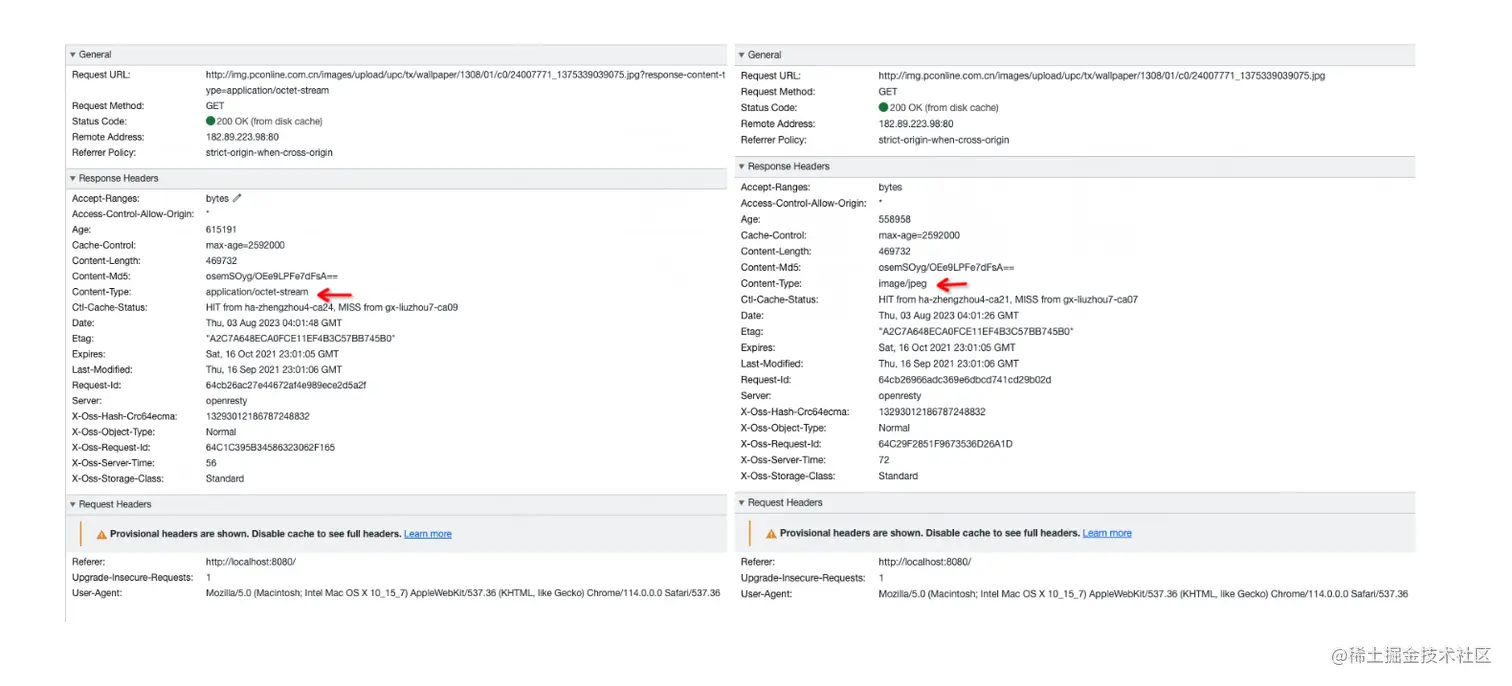Open the Learn more link in the right panel
This screenshot has width=1512, height=686.
click(x=1107, y=533)
